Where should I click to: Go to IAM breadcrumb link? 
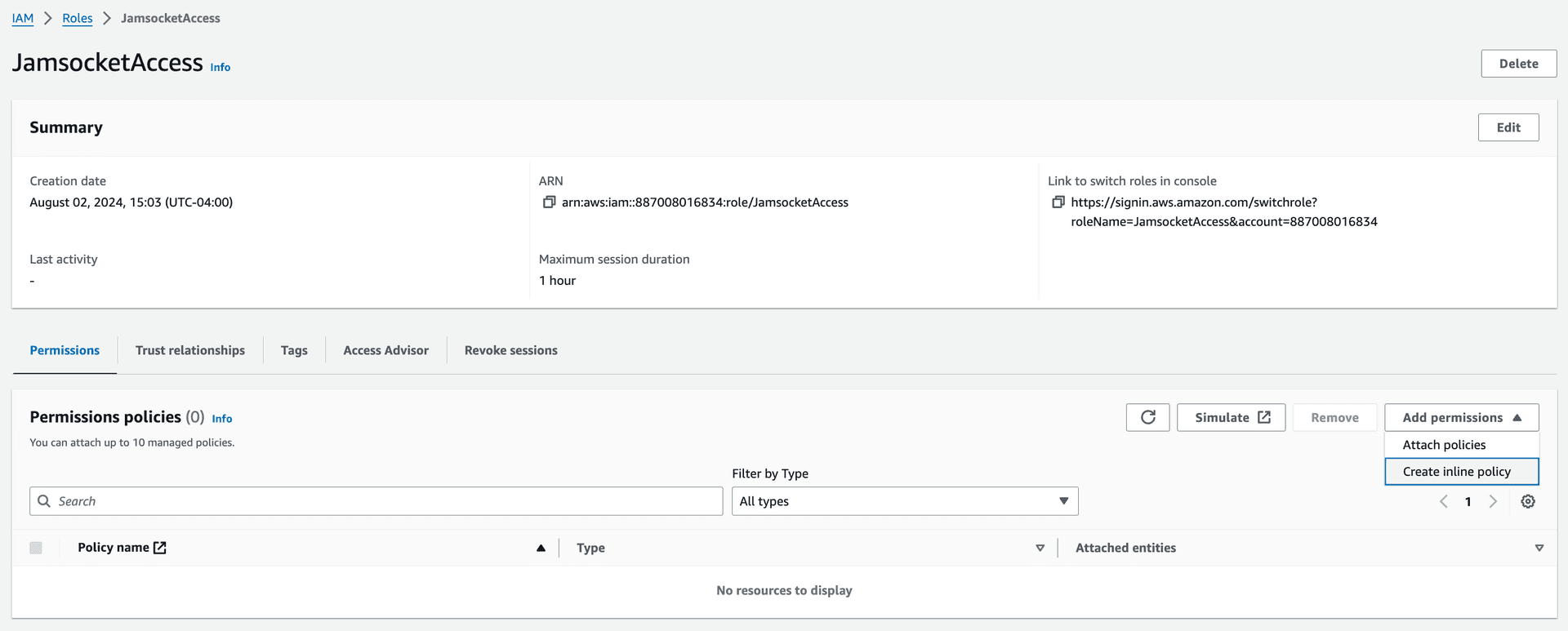coord(23,18)
